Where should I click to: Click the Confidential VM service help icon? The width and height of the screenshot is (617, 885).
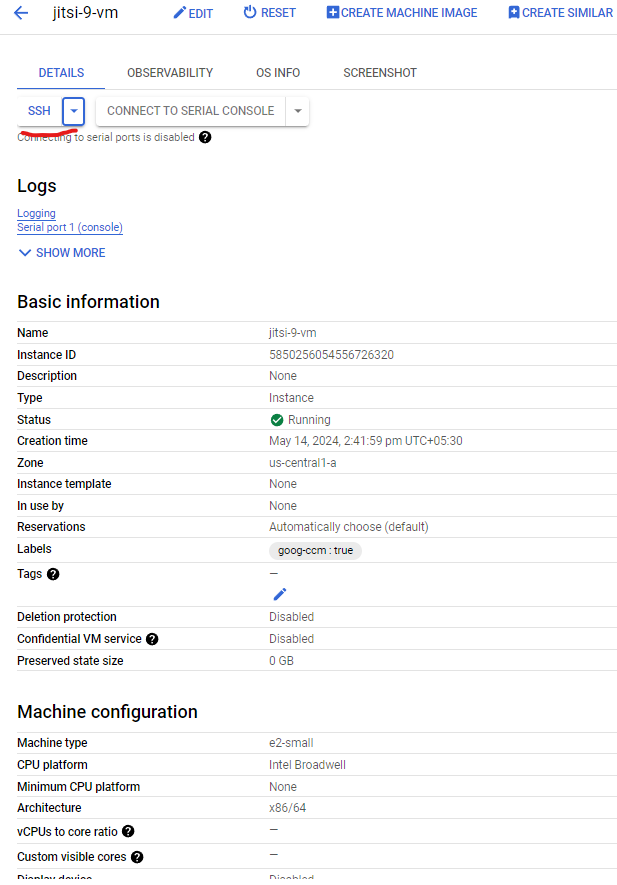coord(152,639)
